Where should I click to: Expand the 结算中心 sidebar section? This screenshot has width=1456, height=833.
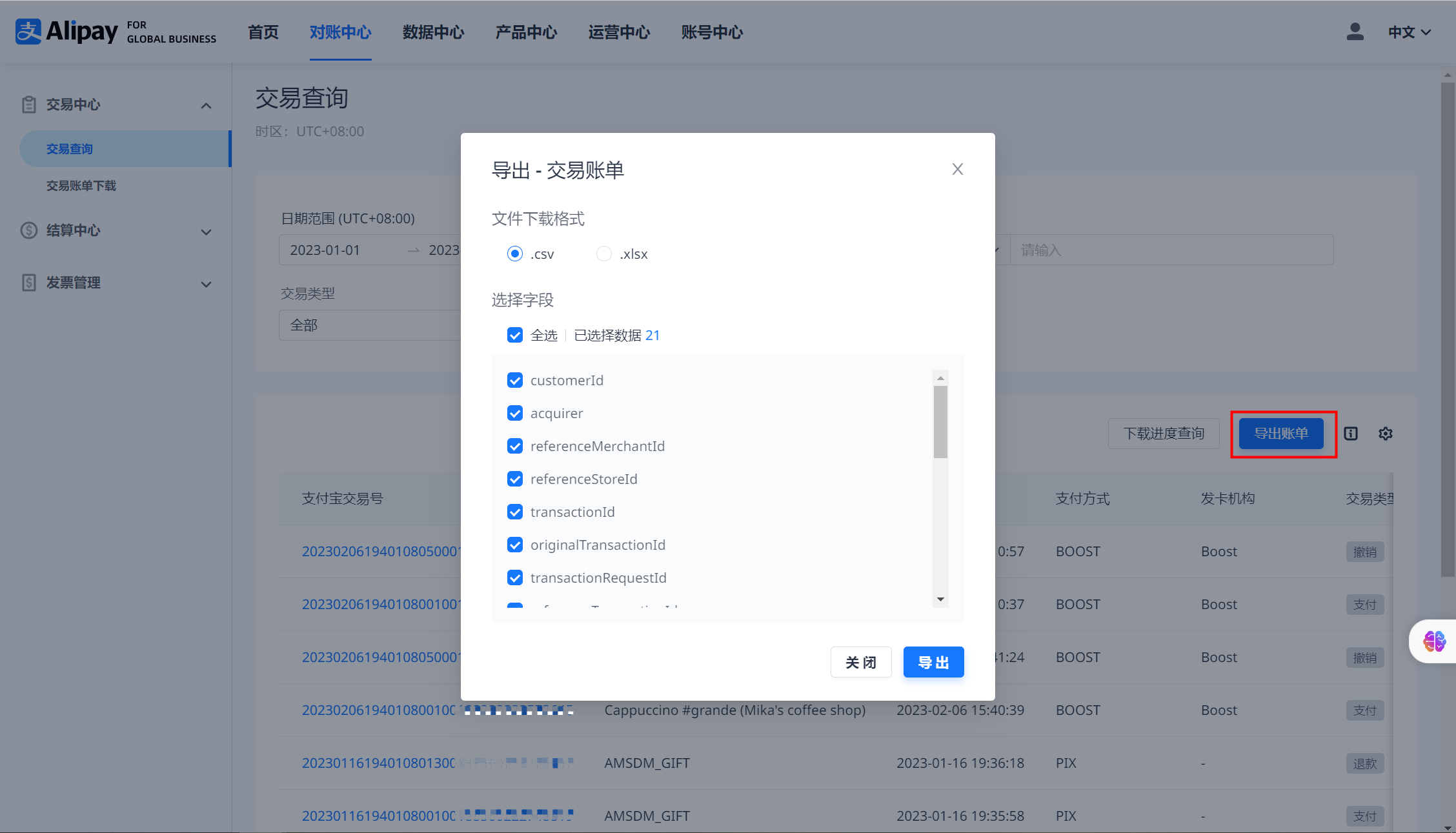206,232
